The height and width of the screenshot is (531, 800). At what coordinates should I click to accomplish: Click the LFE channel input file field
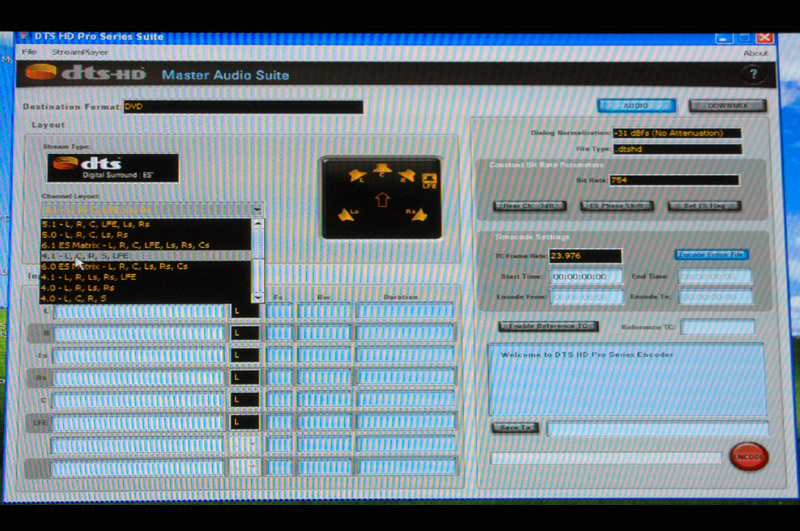(x=138, y=422)
